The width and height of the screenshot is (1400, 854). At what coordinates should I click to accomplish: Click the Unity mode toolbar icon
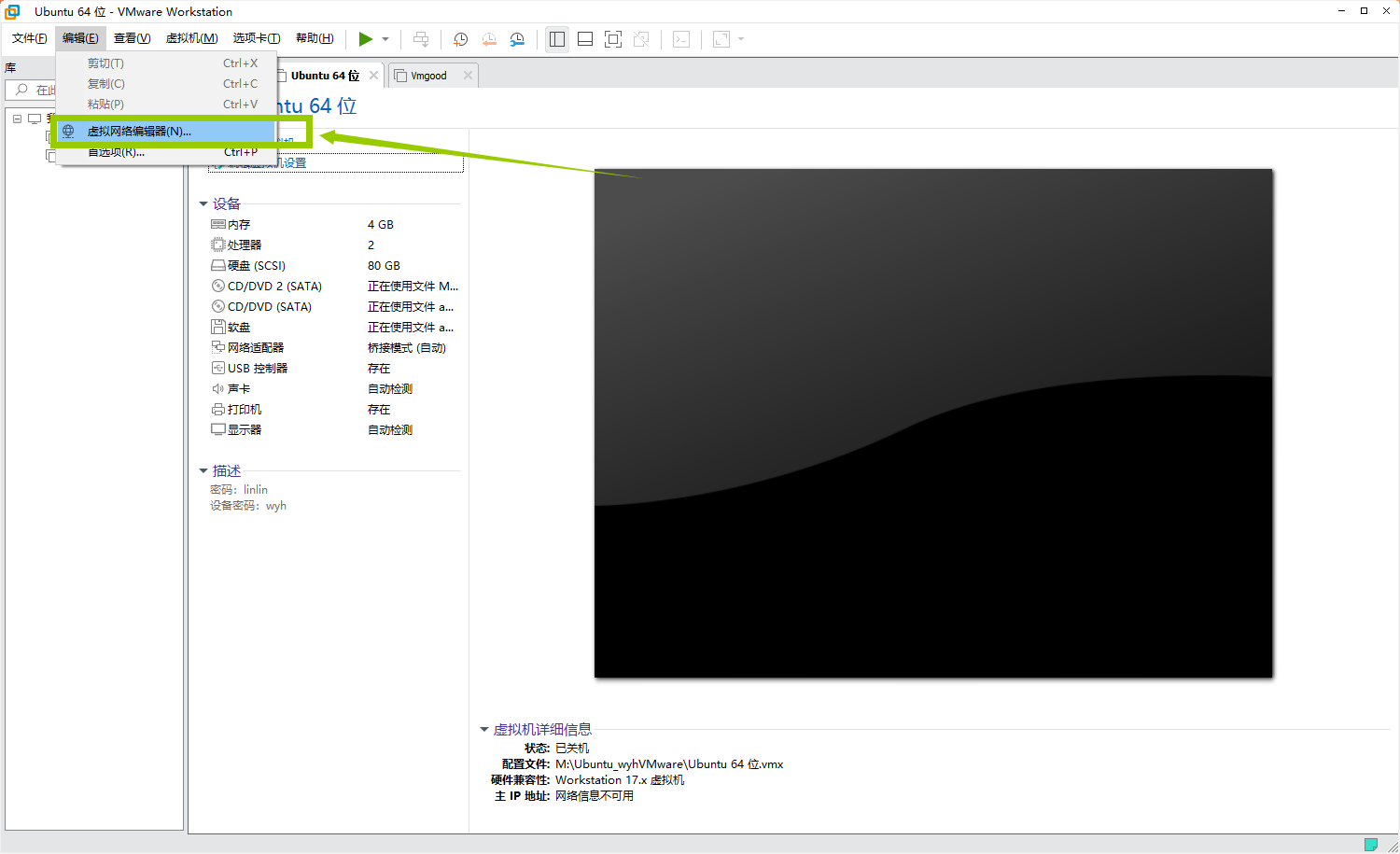[641, 39]
